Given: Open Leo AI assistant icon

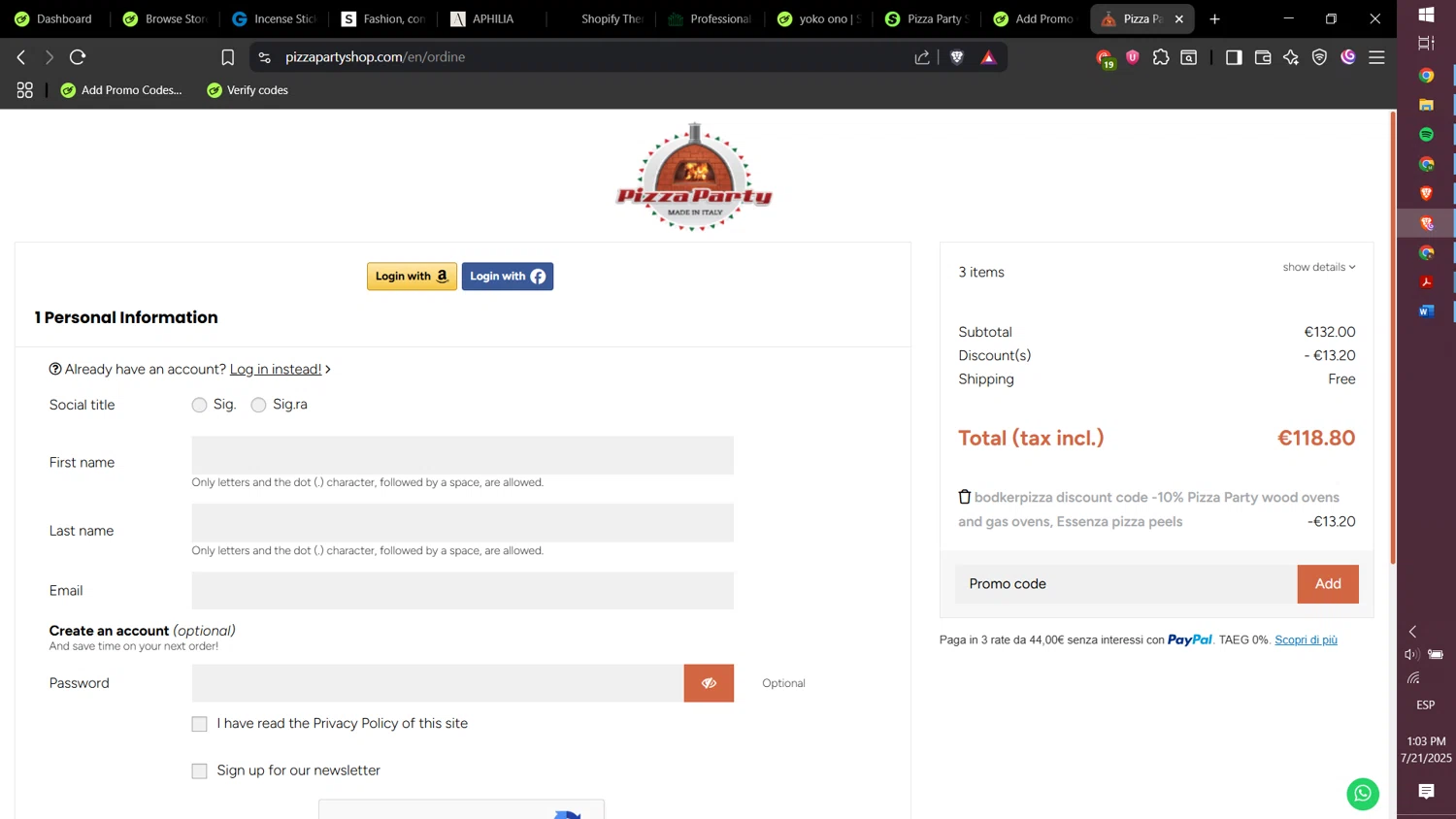Looking at the screenshot, I should point(1291,57).
